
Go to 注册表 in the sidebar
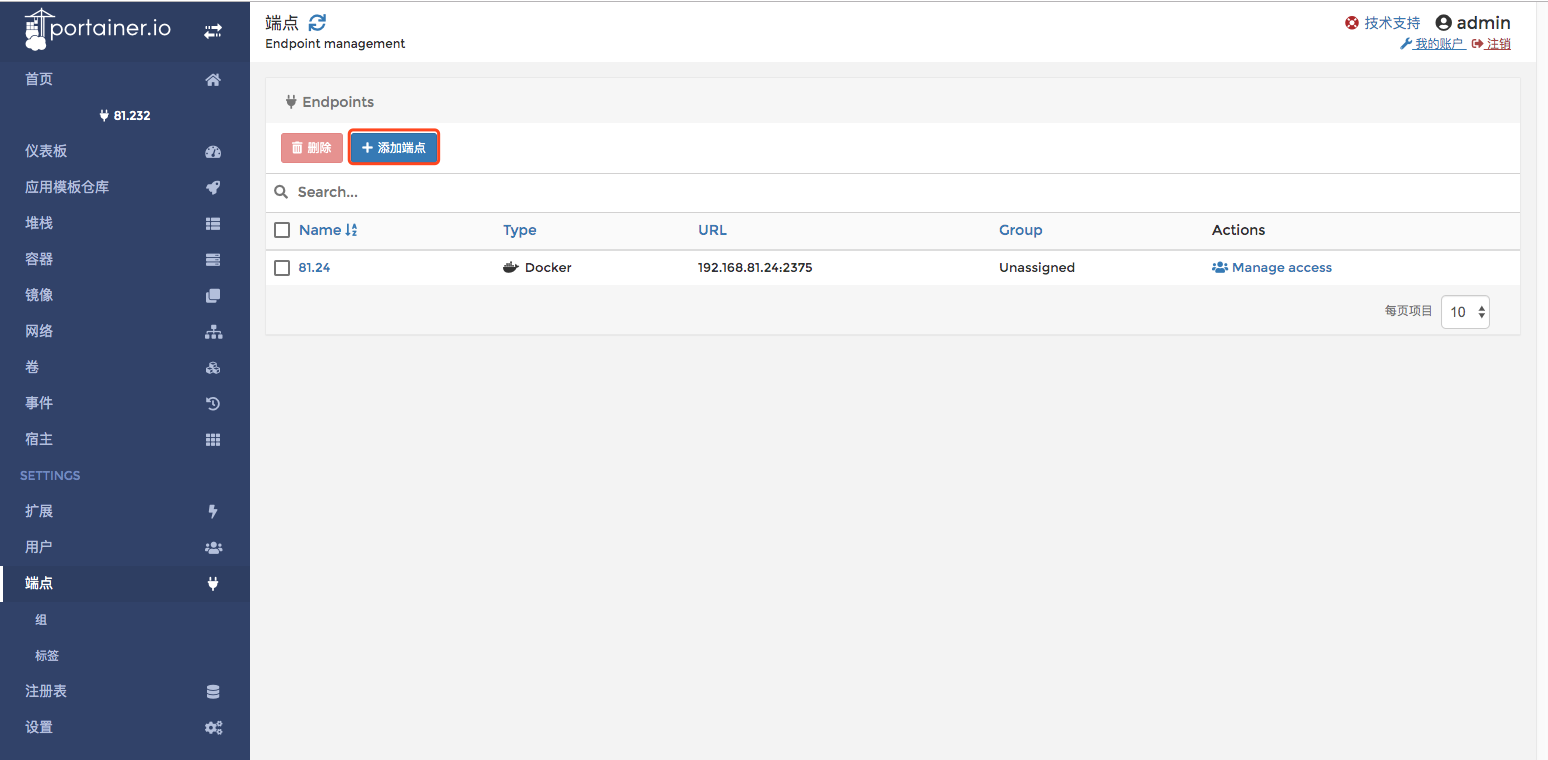(125, 692)
